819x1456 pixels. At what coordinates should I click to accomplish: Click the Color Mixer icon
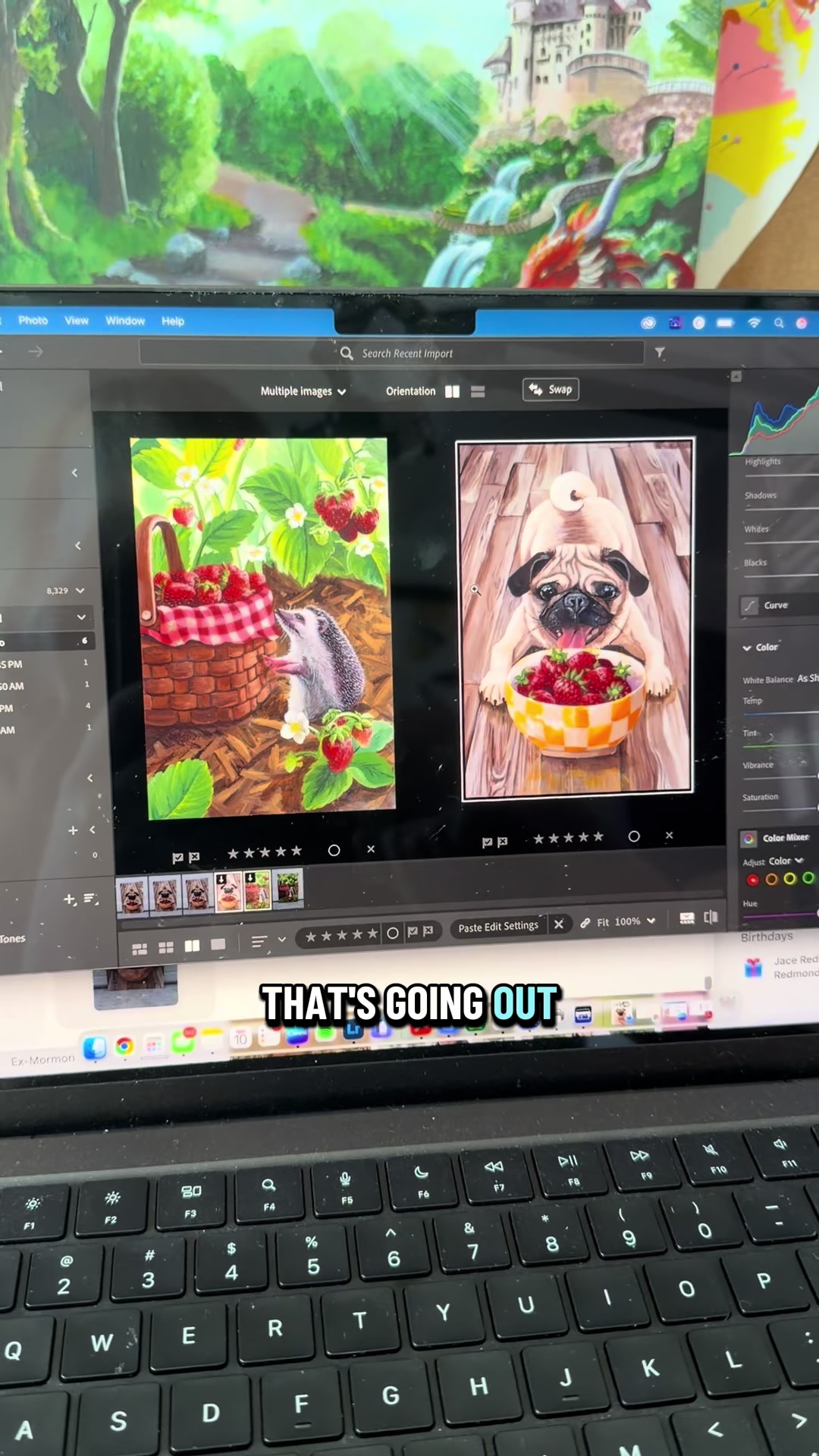click(x=749, y=839)
